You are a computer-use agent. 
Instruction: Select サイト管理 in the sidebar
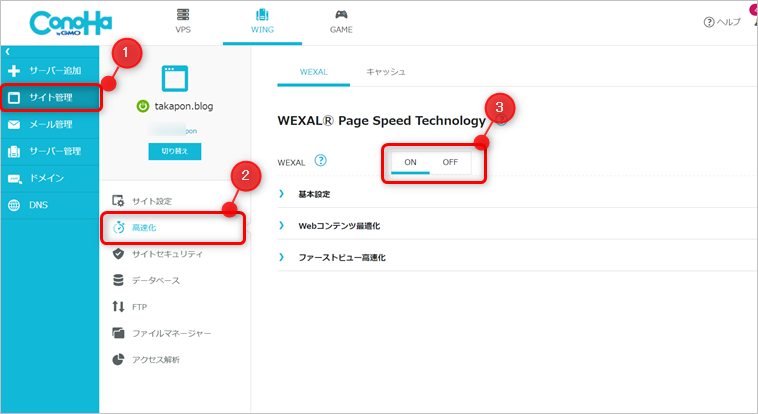coord(50,97)
